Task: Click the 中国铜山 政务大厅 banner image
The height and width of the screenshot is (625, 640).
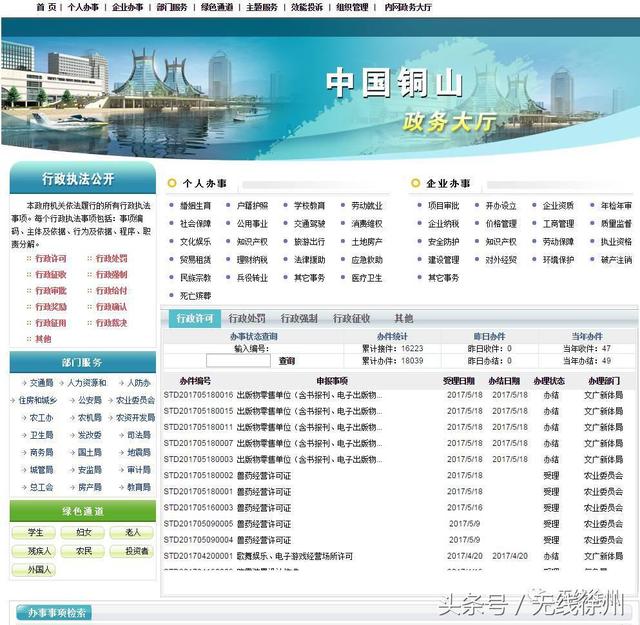Action: (320, 96)
